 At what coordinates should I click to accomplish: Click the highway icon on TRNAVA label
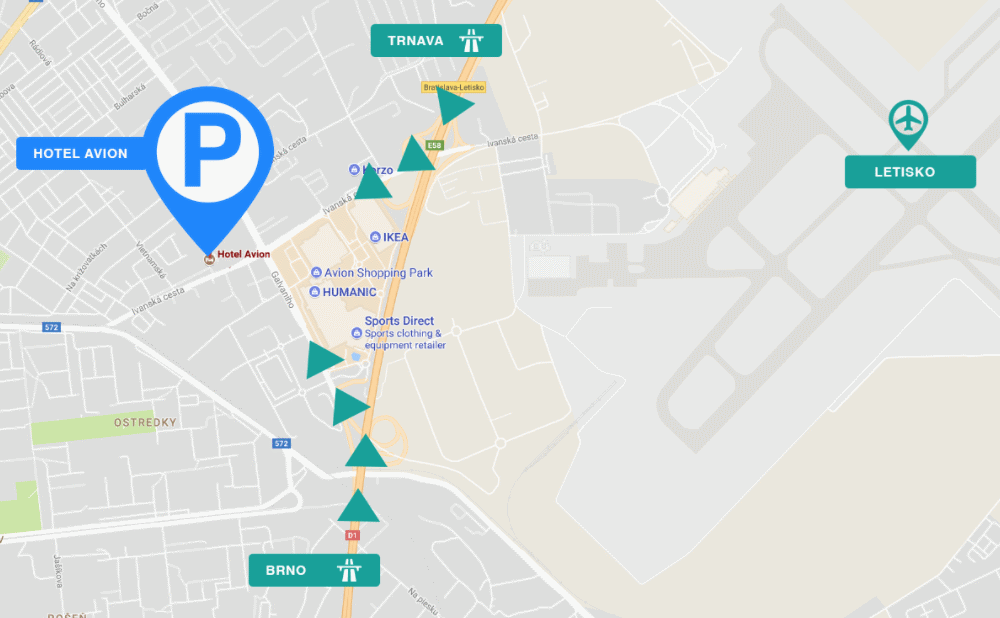[471, 41]
